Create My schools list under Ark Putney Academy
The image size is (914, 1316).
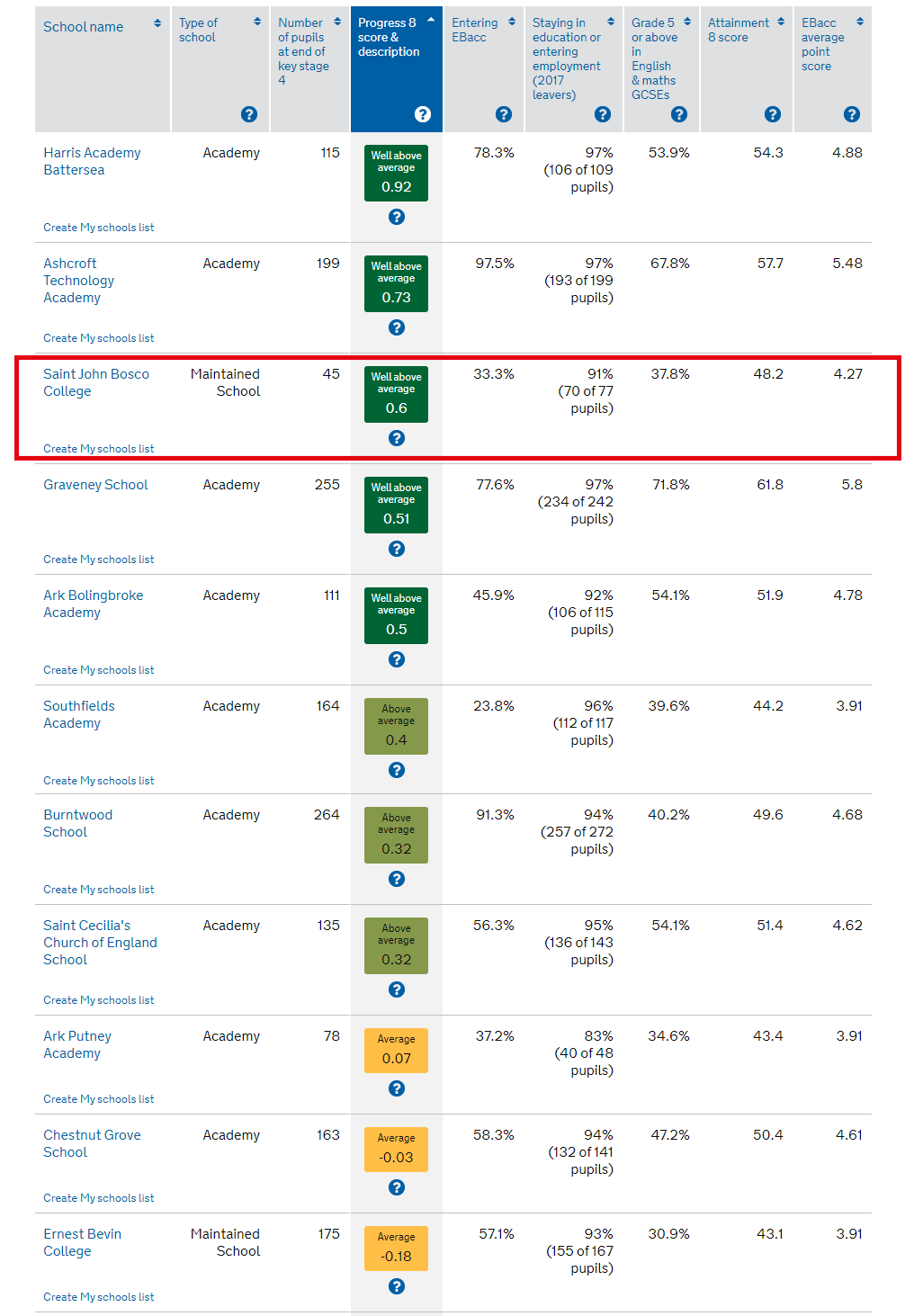coord(99,1099)
